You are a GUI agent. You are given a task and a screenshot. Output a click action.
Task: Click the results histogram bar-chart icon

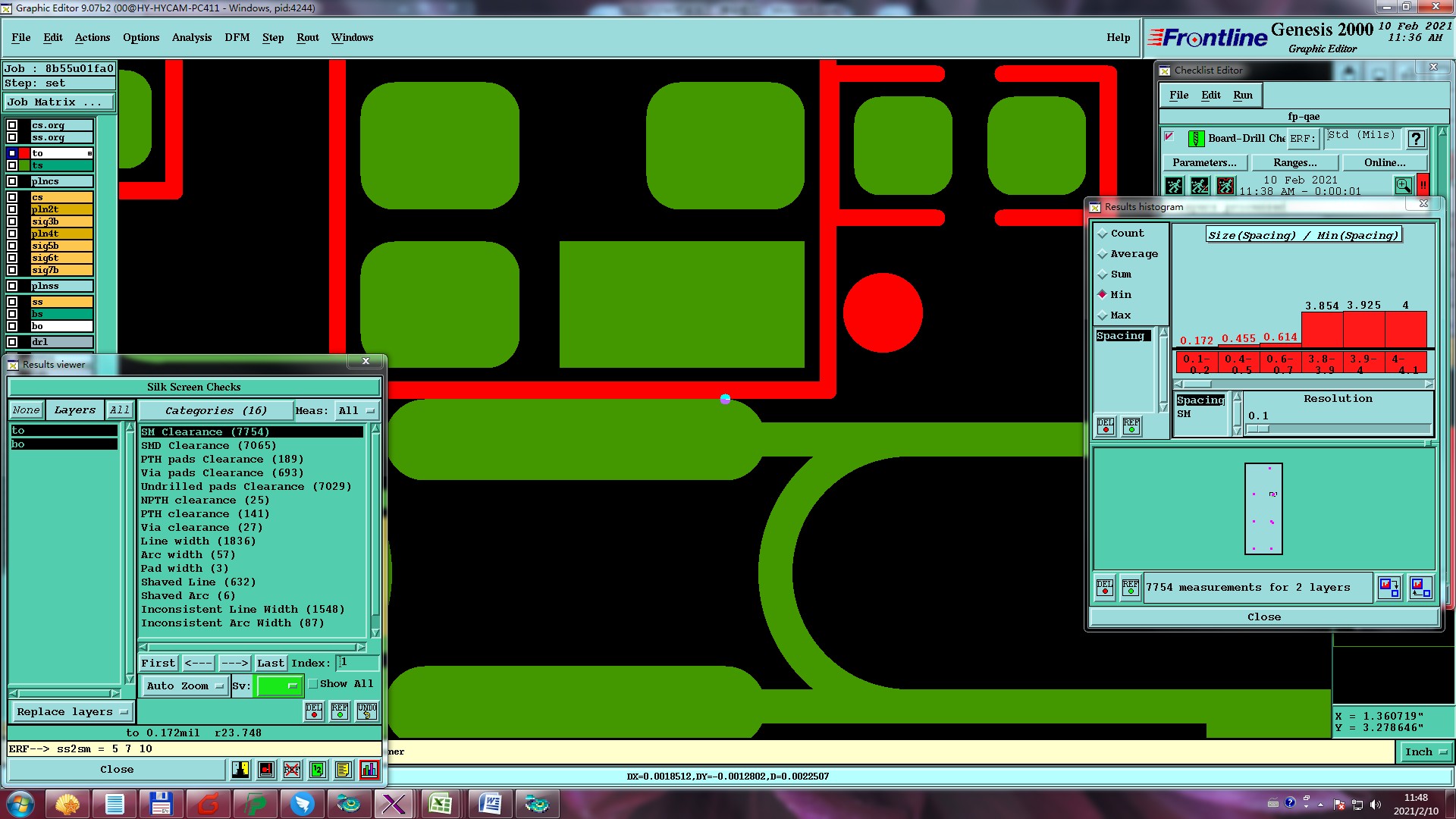coord(369,770)
